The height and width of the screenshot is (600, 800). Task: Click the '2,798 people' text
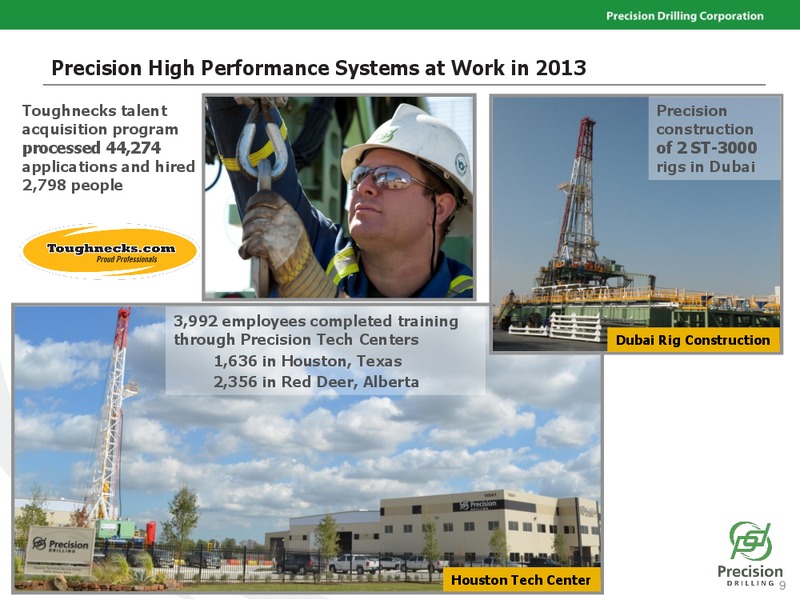tap(72, 185)
